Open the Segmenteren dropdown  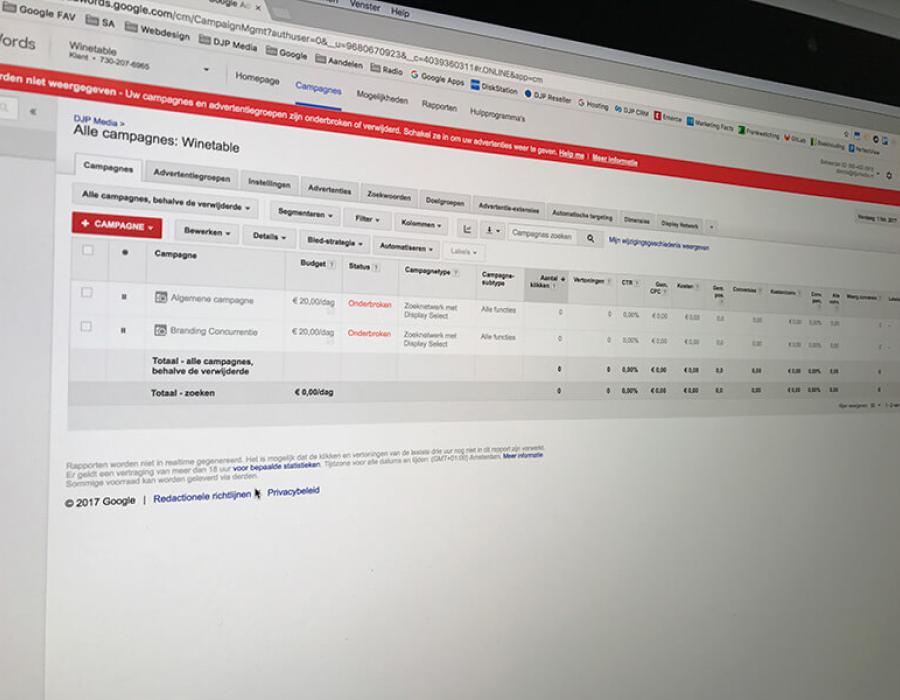[x=305, y=214]
